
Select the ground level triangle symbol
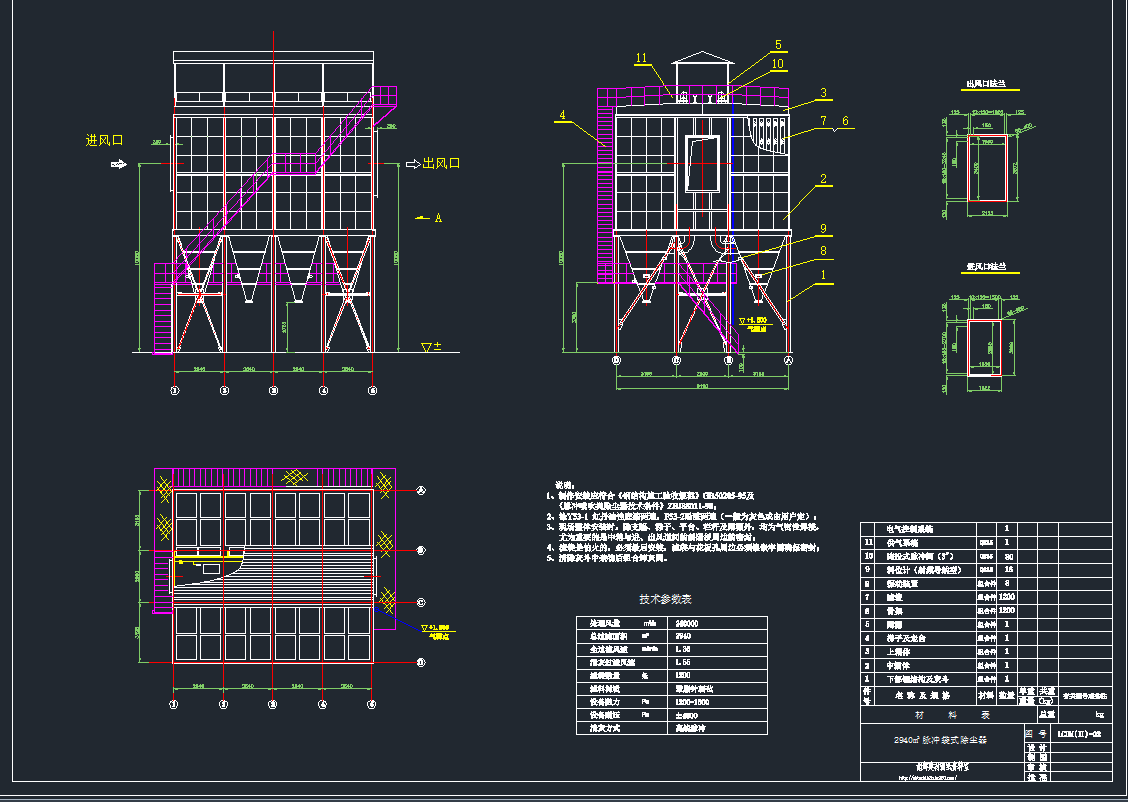point(428,347)
